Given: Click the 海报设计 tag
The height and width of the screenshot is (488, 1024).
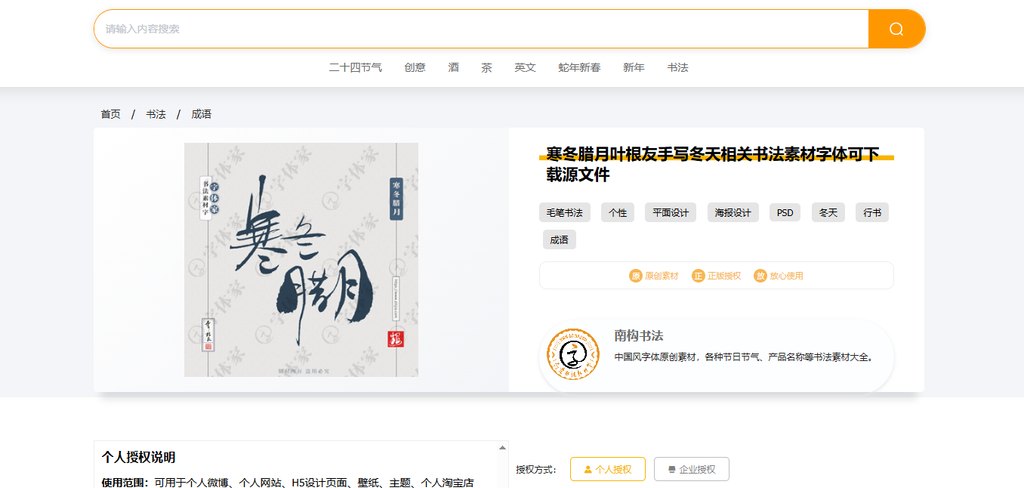Looking at the screenshot, I should (x=733, y=212).
